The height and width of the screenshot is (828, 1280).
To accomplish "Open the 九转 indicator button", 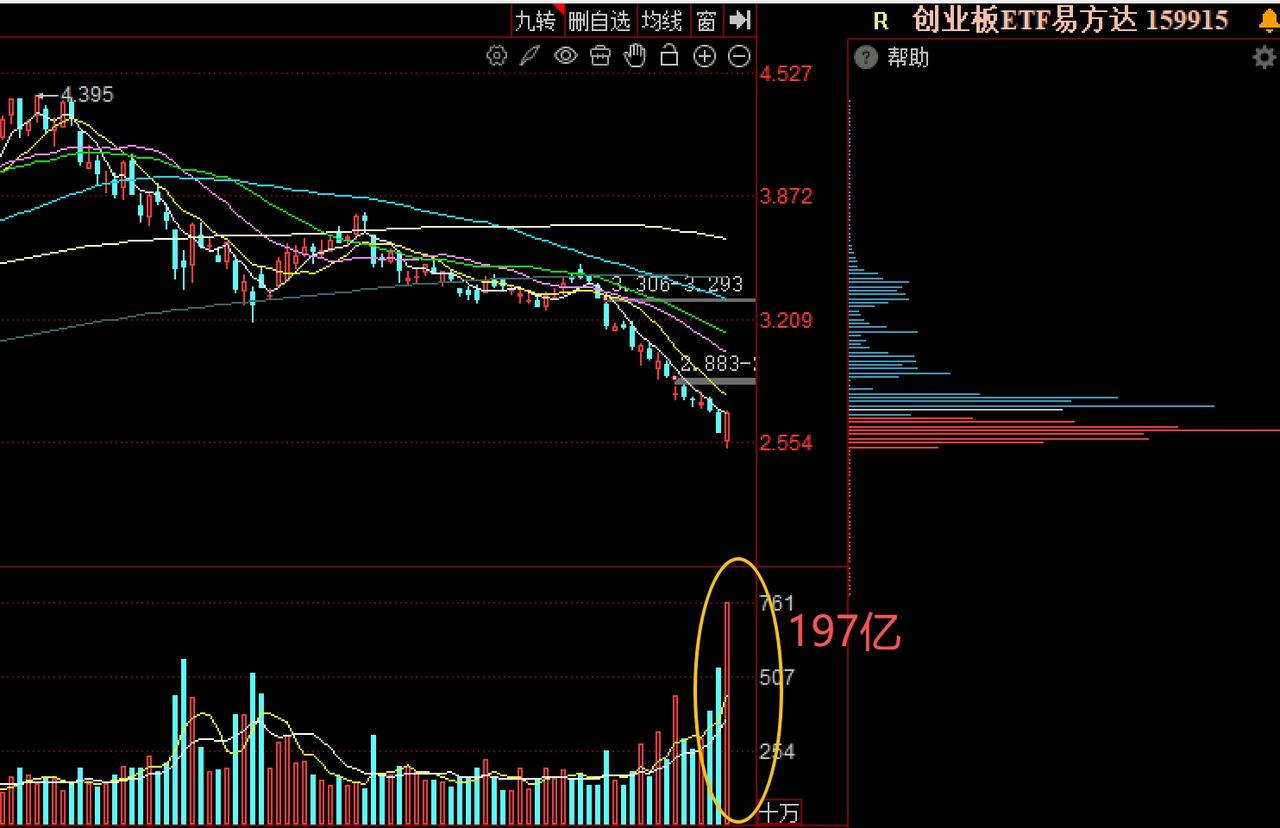I will click(x=534, y=20).
